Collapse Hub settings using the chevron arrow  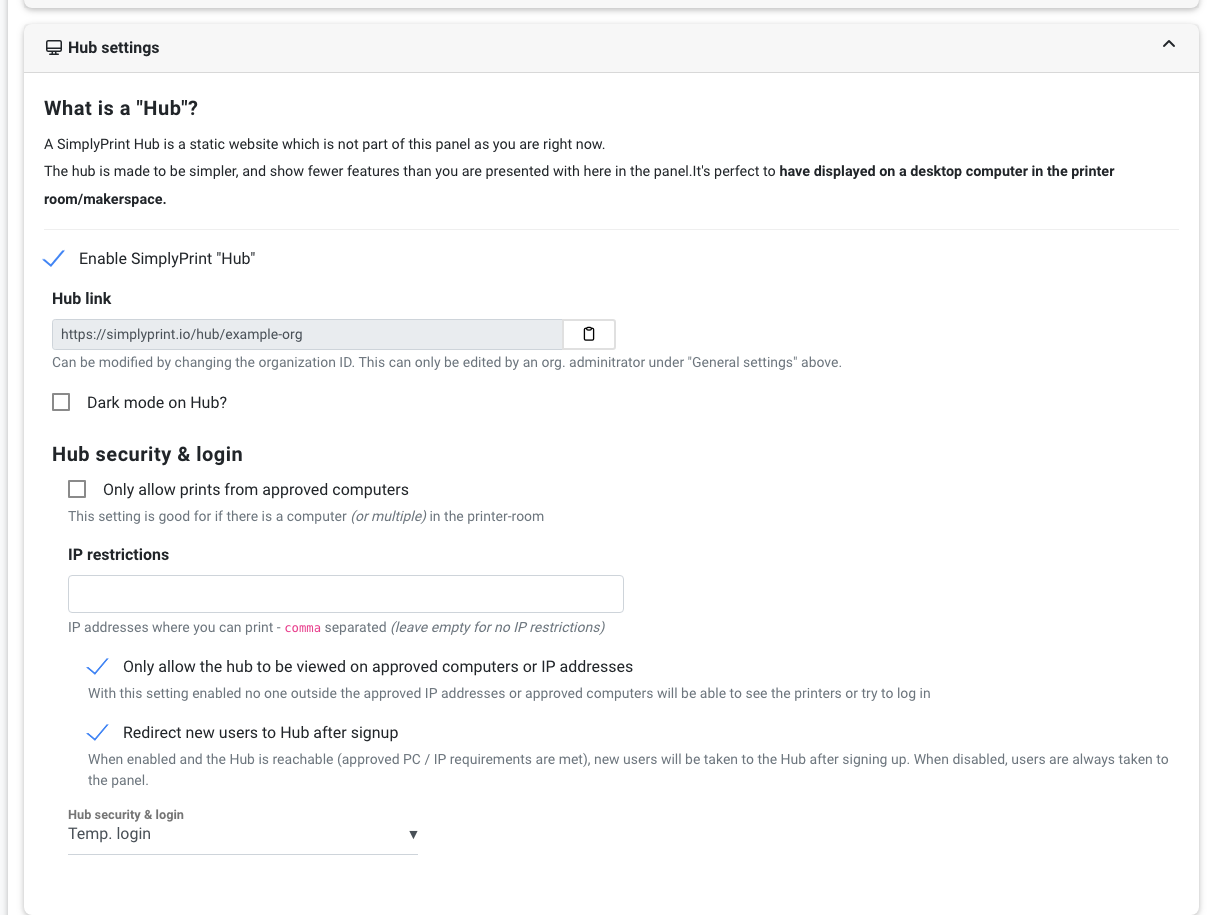tap(1168, 44)
